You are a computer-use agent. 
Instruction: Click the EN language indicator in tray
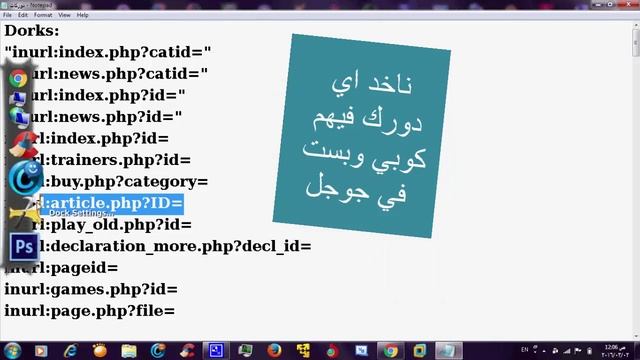pyautogui.click(x=524, y=350)
